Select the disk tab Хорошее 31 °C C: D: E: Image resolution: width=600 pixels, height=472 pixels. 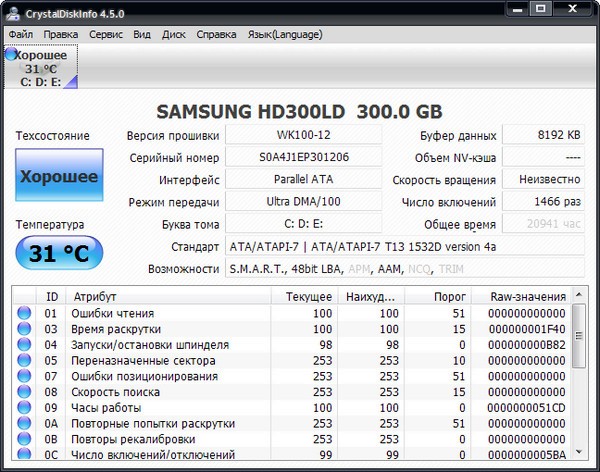41,67
